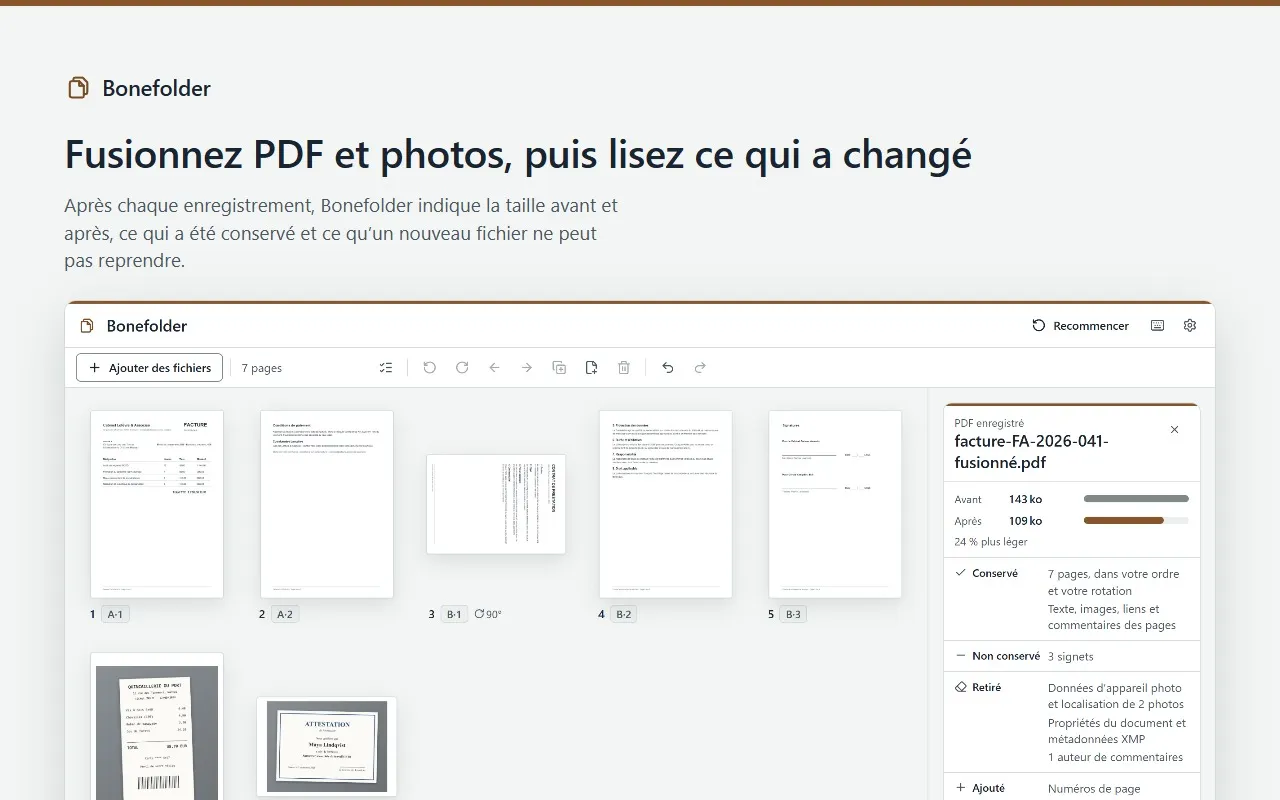This screenshot has height=800, width=1280.
Task: Select rotated page 3 thumbnail
Action: click(x=496, y=504)
